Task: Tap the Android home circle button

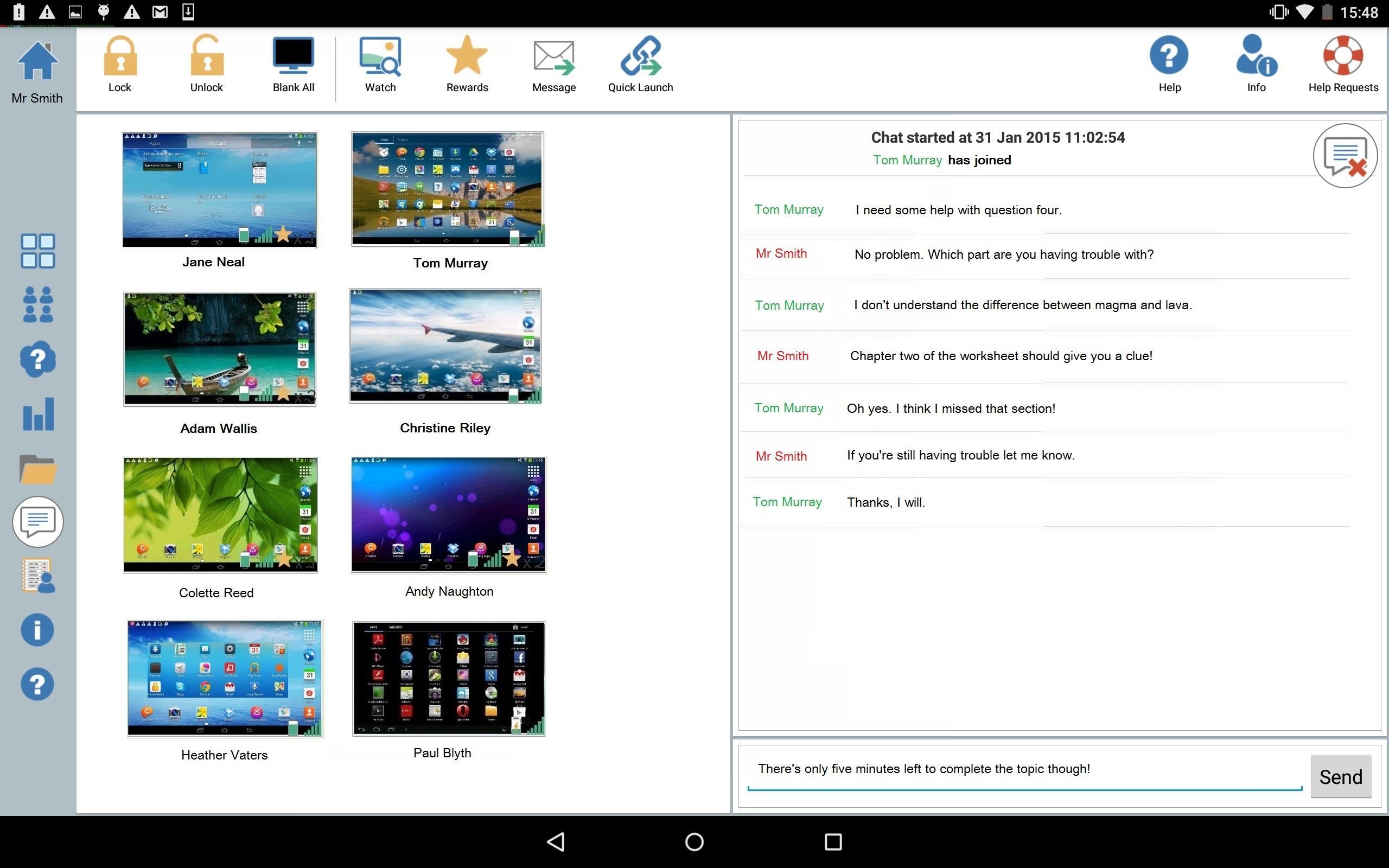Action: point(694,841)
